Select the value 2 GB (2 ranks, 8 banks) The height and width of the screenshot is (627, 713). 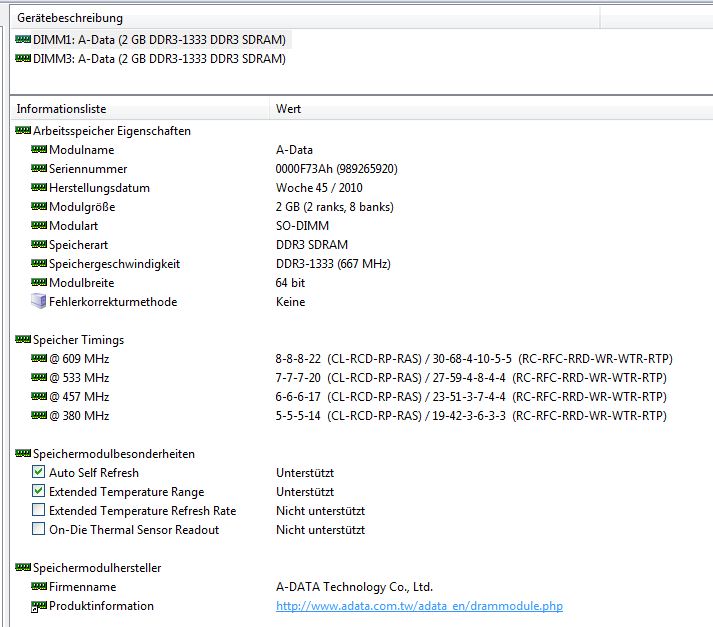click(x=335, y=207)
